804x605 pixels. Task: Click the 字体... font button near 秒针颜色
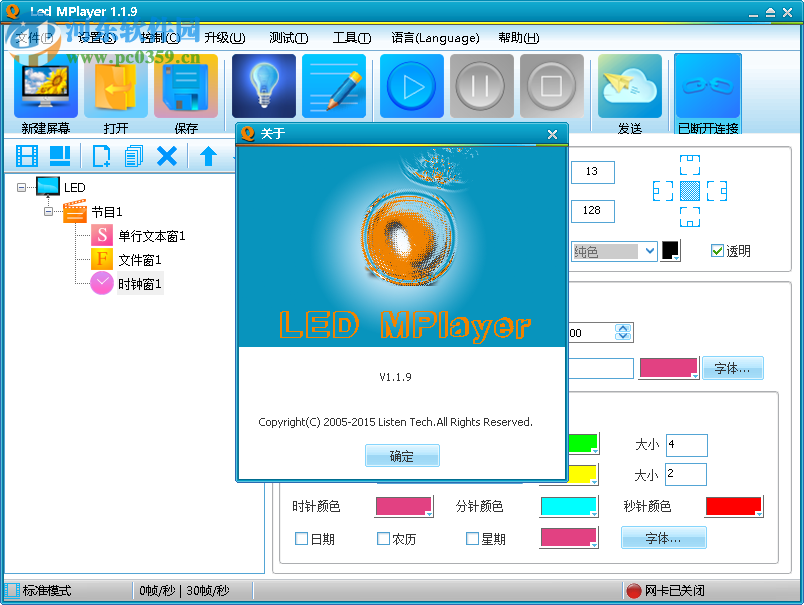pyautogui.click(x=663, y=537)
